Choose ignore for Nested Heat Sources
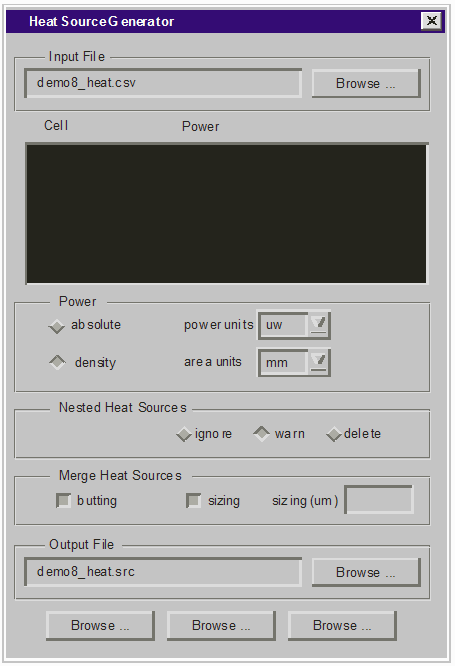 [x=184, y=434]
